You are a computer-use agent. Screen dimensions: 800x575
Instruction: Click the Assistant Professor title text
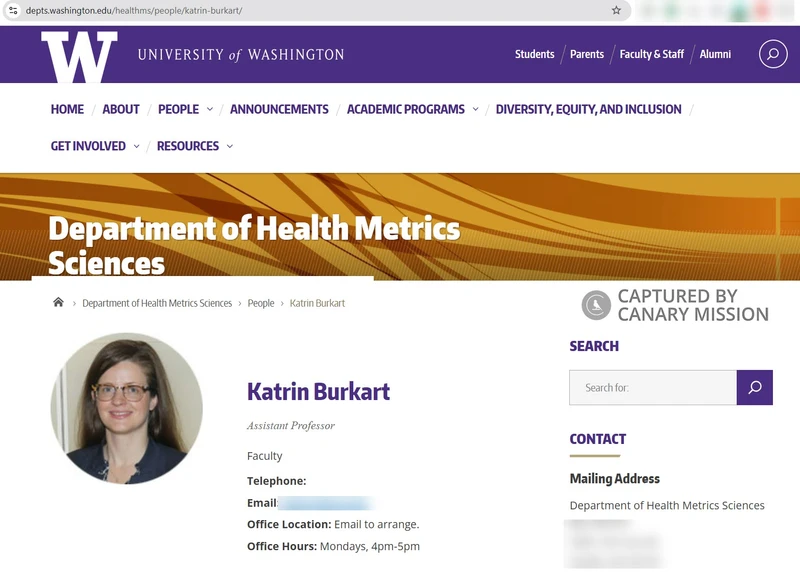(x=291, y=426)
